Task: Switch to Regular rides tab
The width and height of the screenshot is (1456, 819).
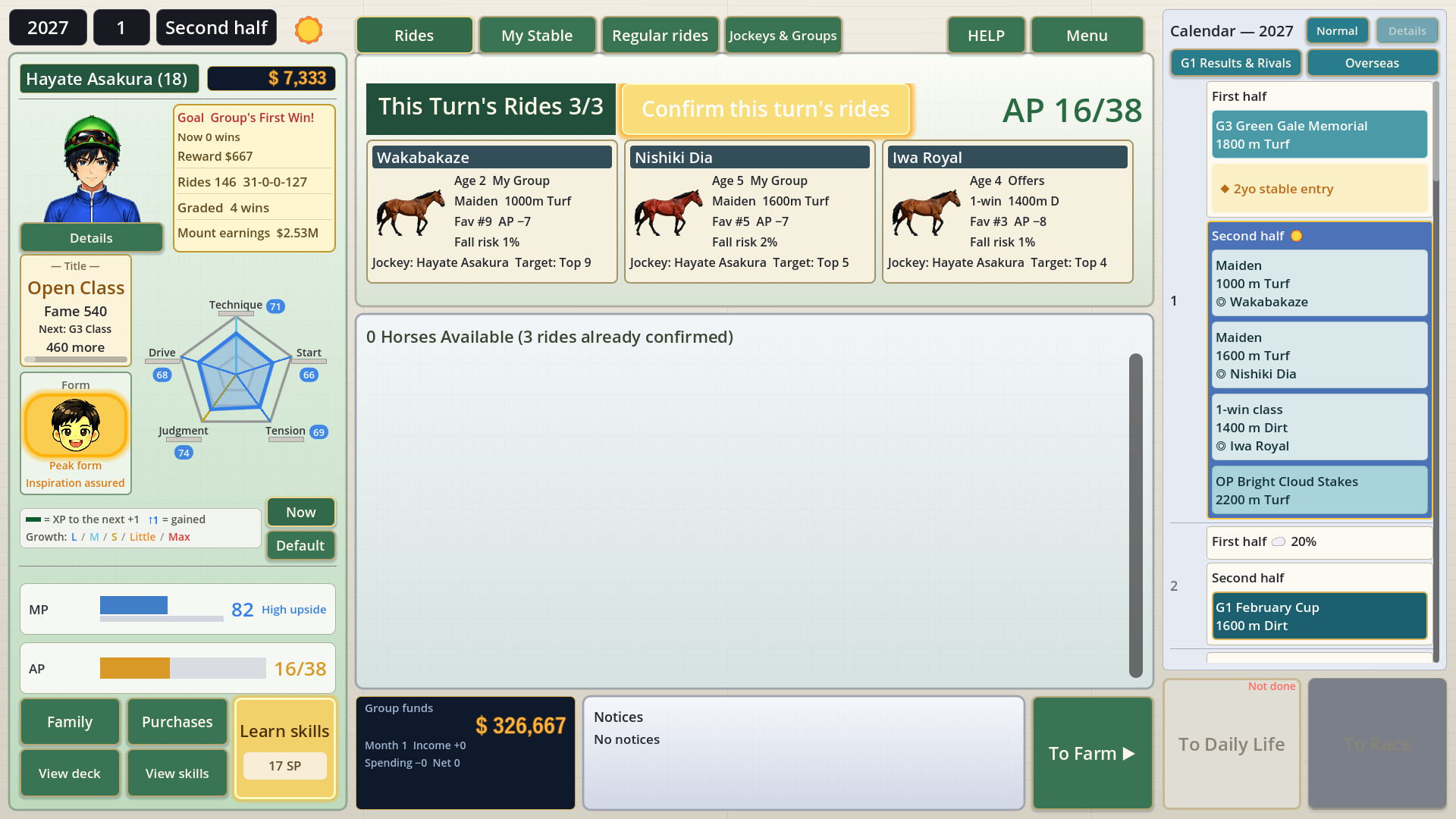Action: pos(660,35)
